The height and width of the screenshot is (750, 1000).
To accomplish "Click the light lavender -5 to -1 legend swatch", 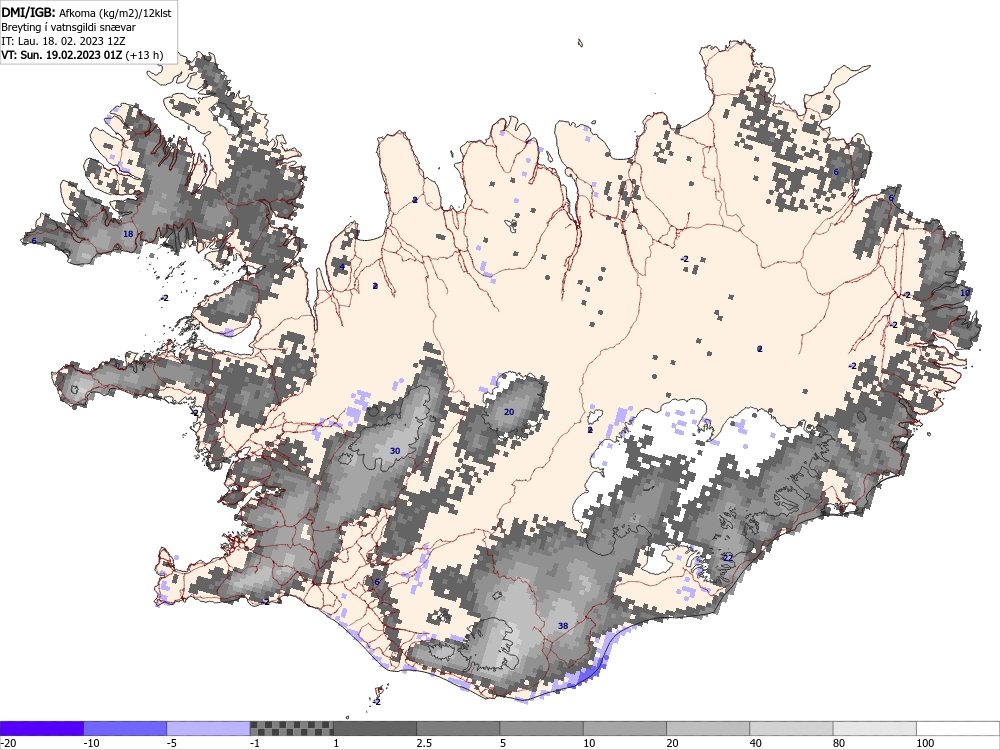I will [209, 728].
